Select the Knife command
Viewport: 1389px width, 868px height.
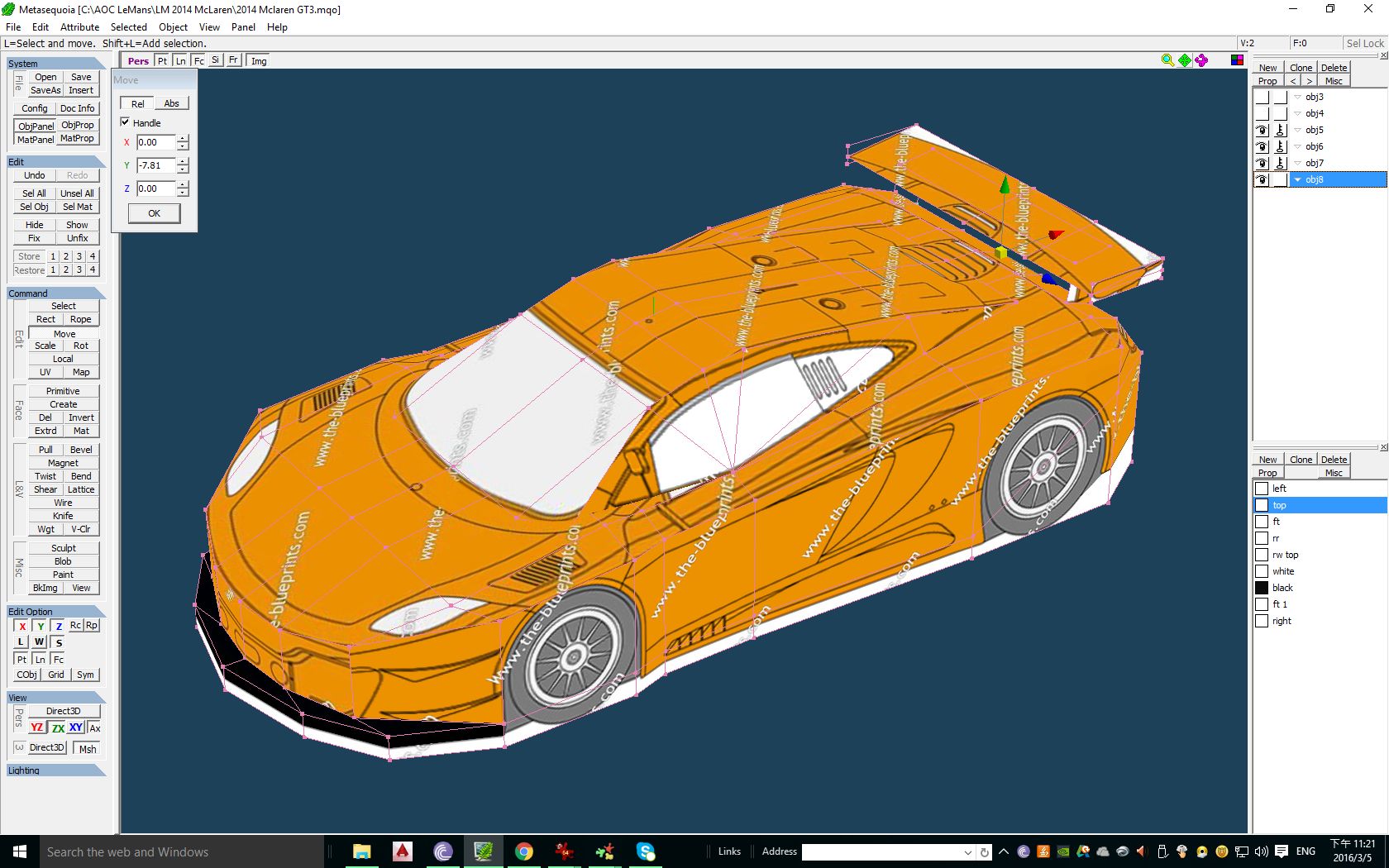[63, 516]
